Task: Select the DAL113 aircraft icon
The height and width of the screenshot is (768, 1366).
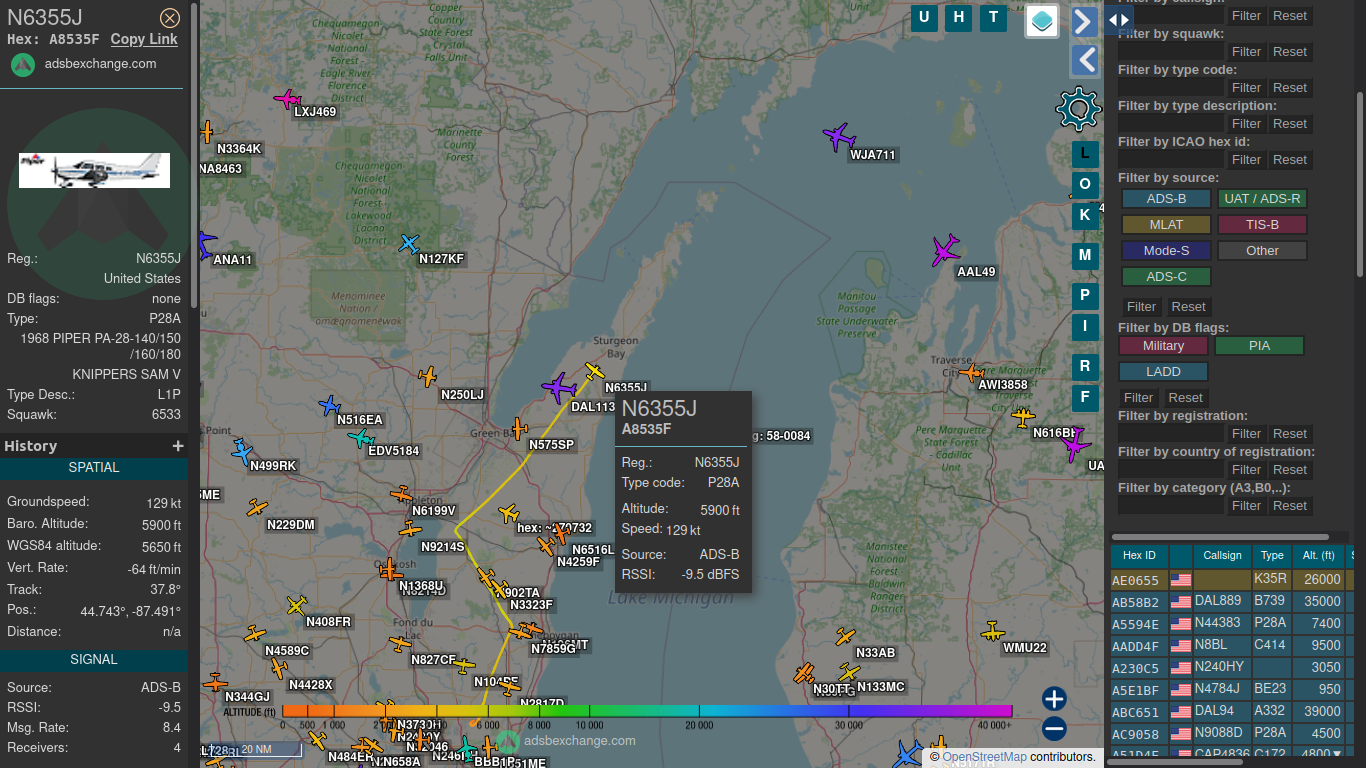Action: click(559, 387)
